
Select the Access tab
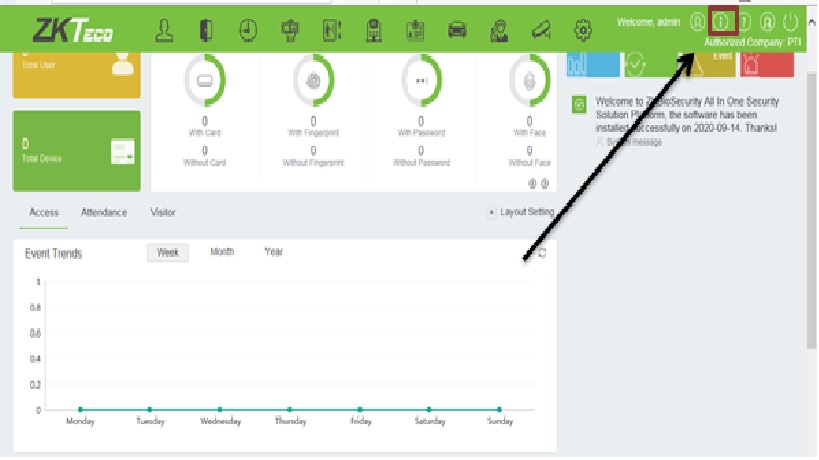(x=43, y=213)
